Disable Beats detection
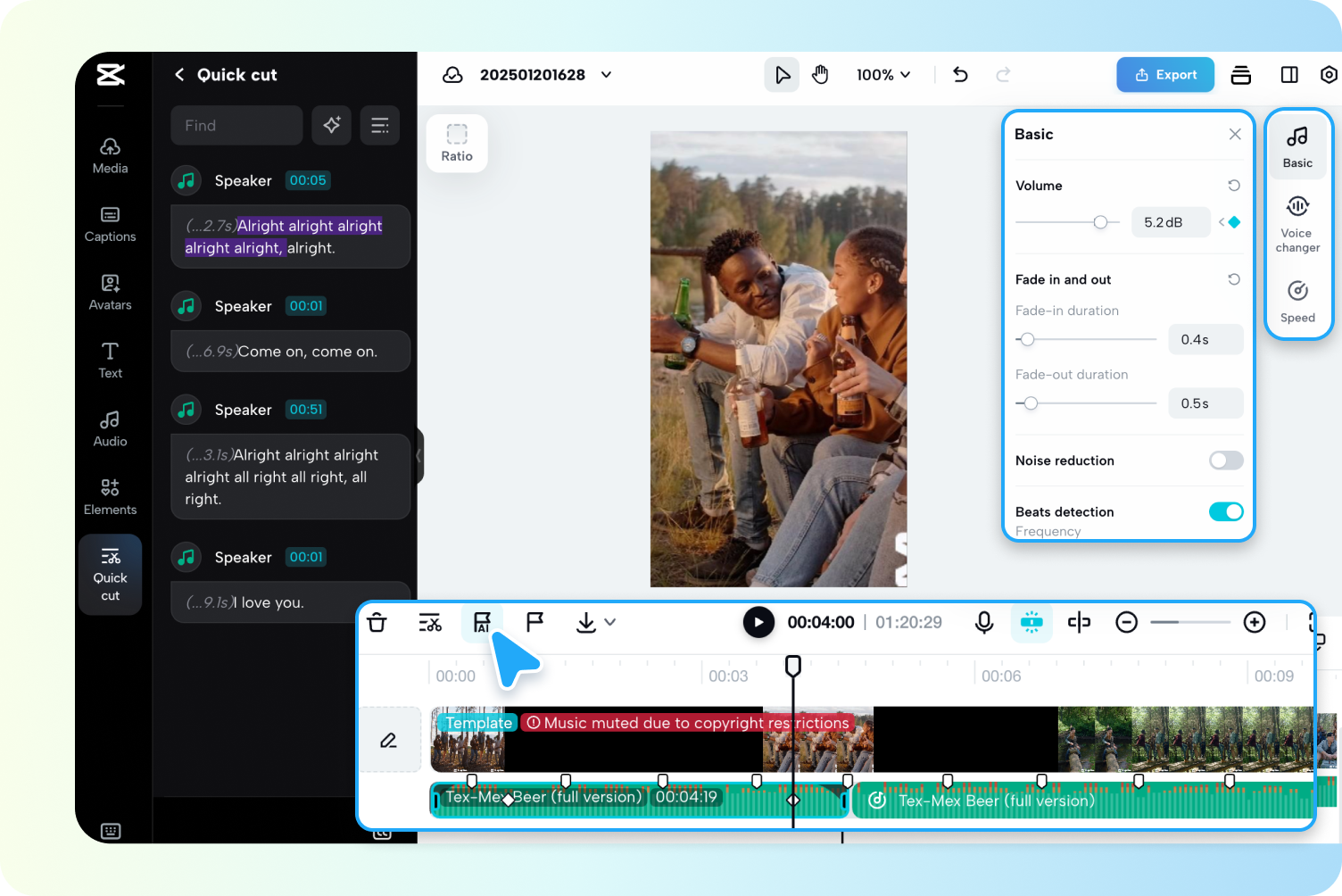 pos(1225,511)
